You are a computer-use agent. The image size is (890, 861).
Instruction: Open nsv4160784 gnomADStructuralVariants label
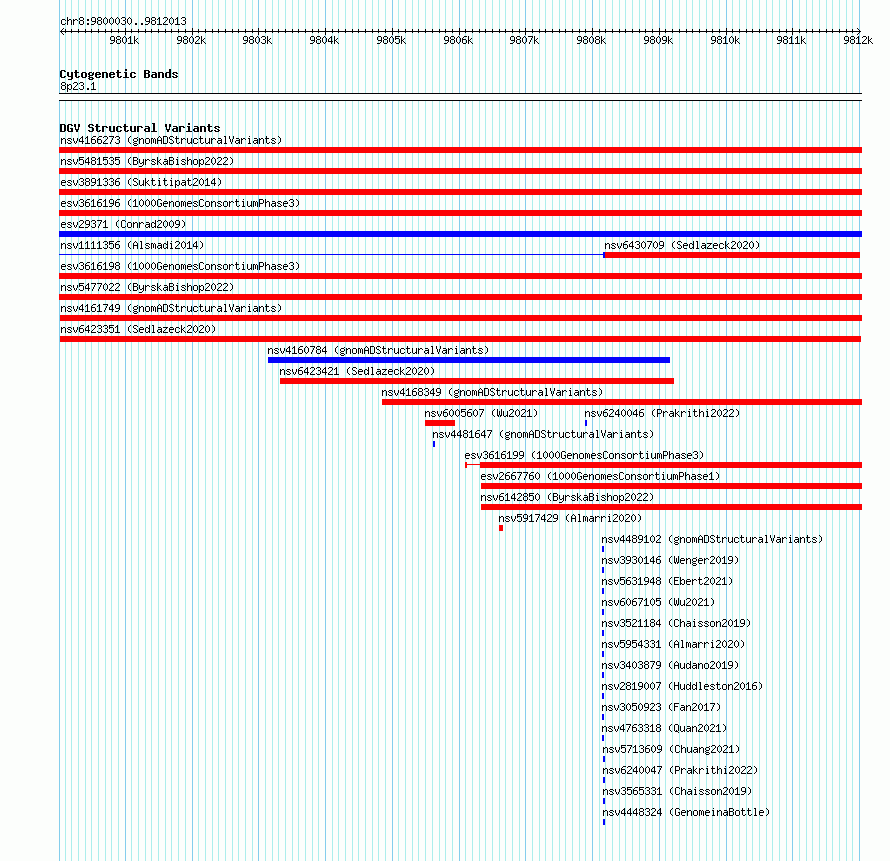point(378,350)
